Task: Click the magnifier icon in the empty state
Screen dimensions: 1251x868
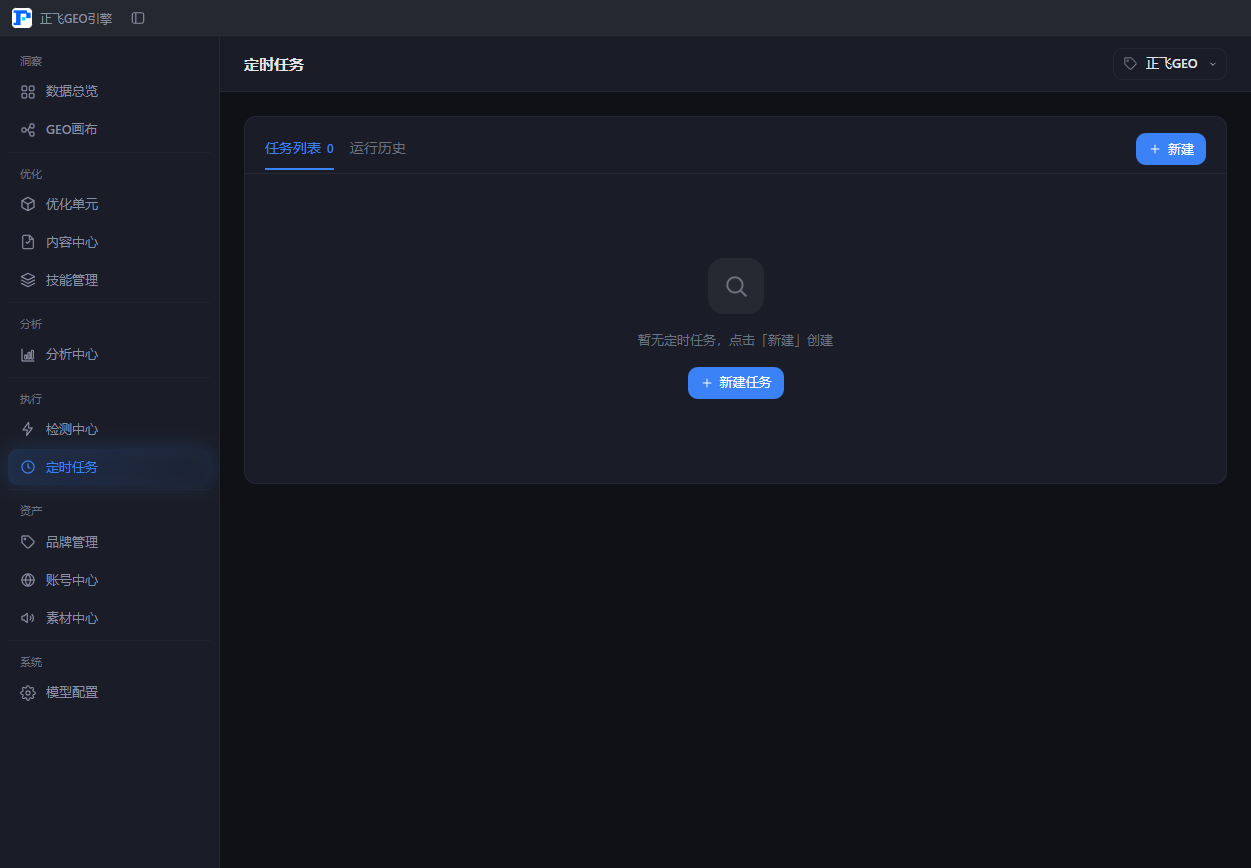Action: tap(736, 286)
